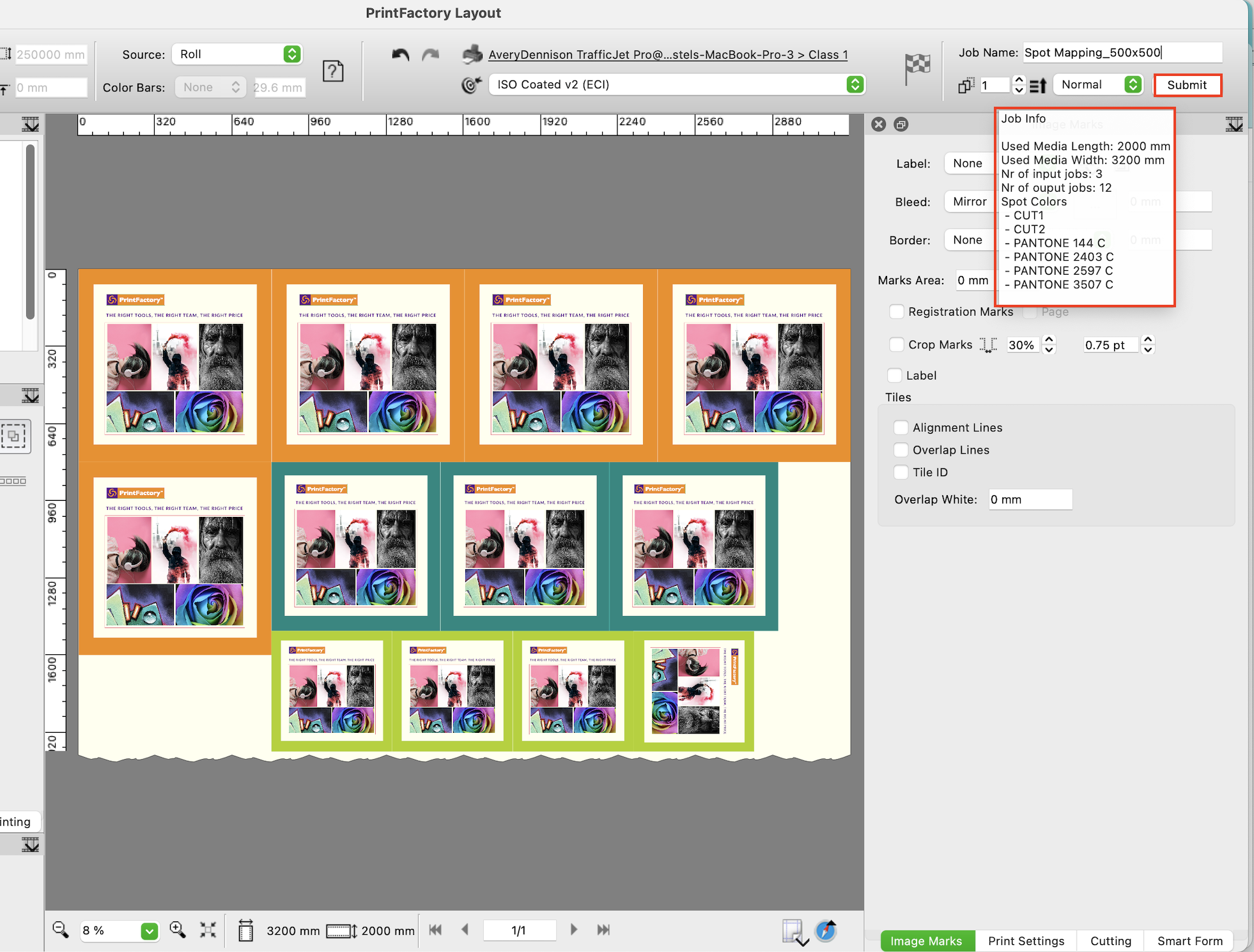Click the zoom in magnifier
Screen dimensions: 1254x952
(x=178, y=930)
